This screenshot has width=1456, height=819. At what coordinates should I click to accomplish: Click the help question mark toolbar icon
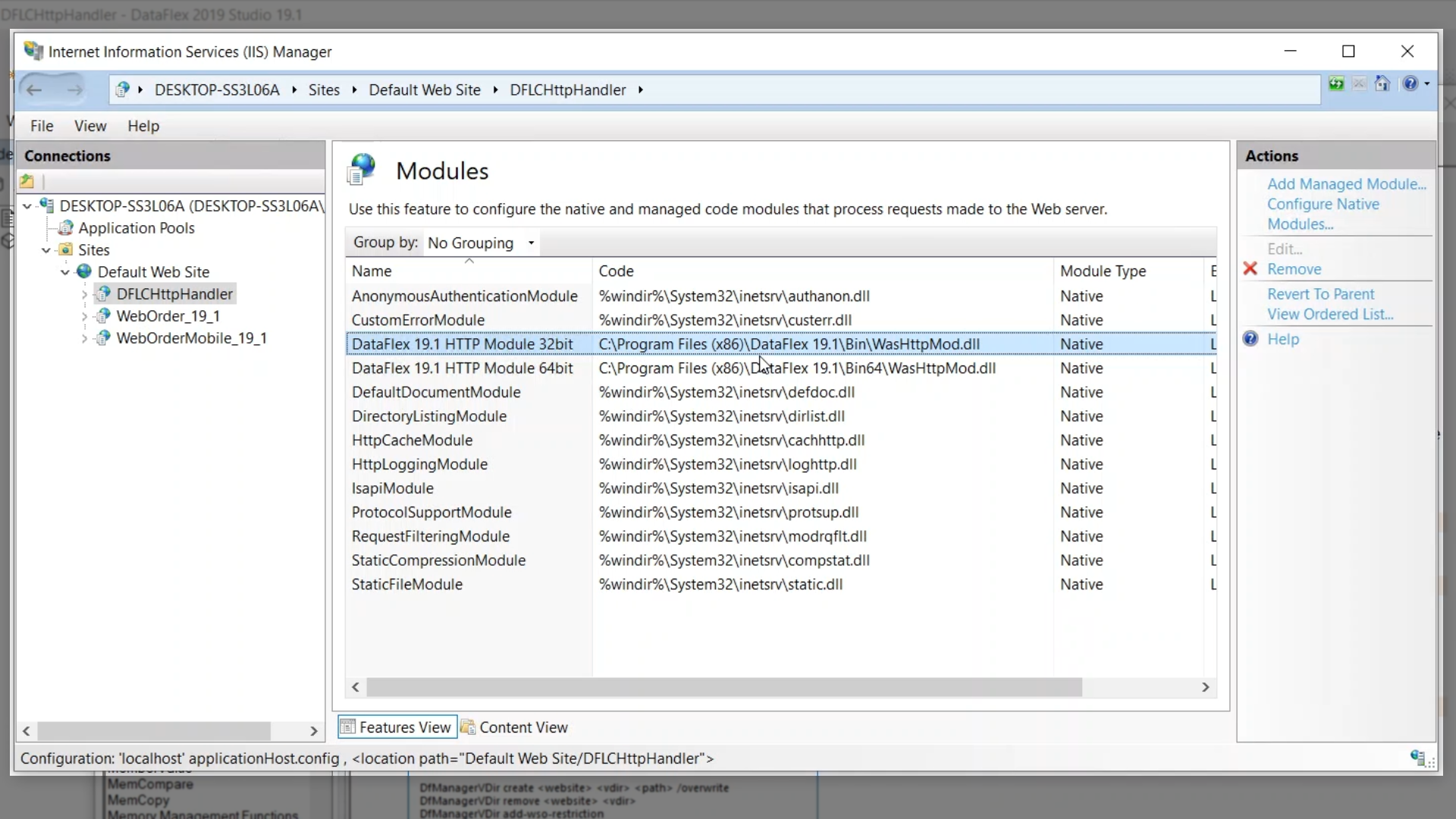coord(1410,84)
